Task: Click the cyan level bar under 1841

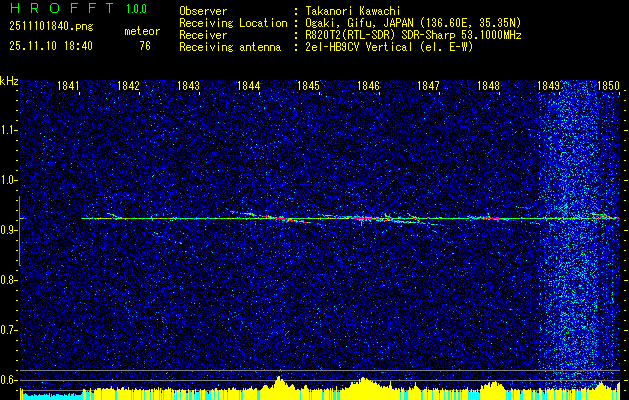Action: tap(51, 396)
